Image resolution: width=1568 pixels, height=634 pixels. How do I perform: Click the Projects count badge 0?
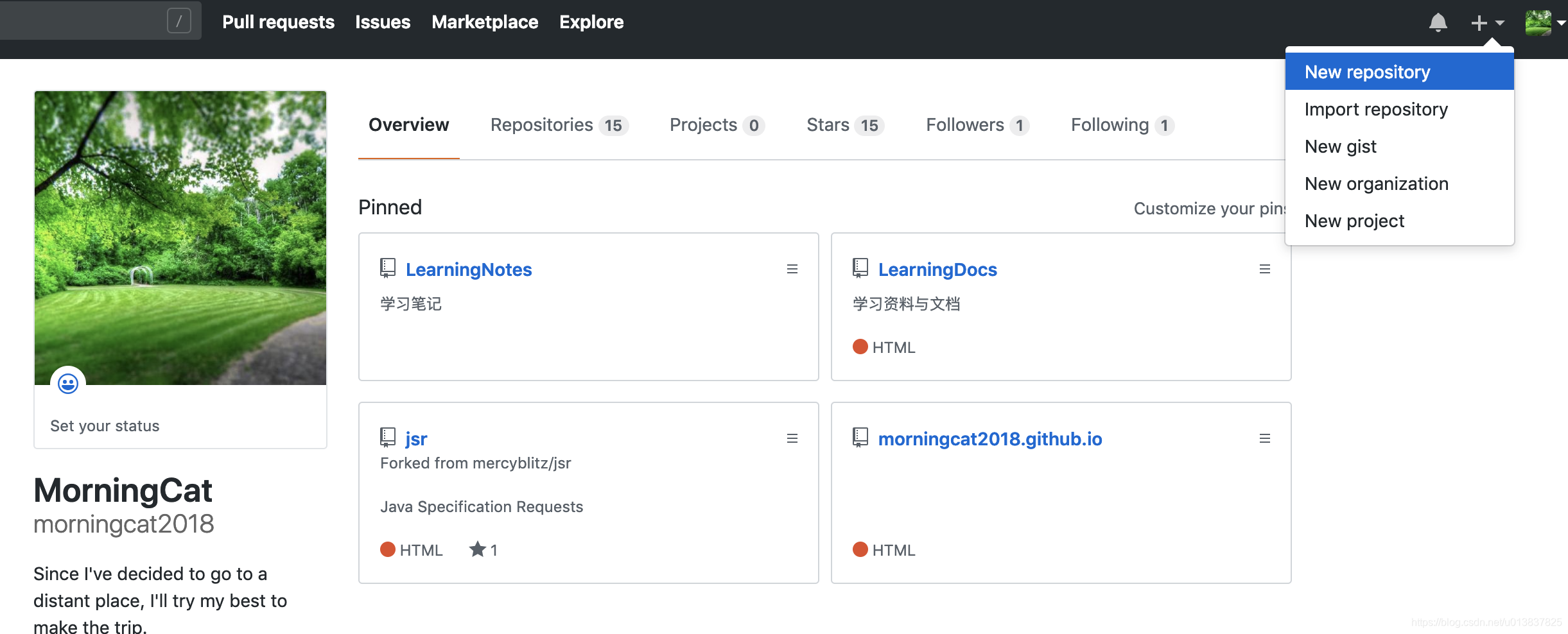pyautogui.click(x=754, y=126)
